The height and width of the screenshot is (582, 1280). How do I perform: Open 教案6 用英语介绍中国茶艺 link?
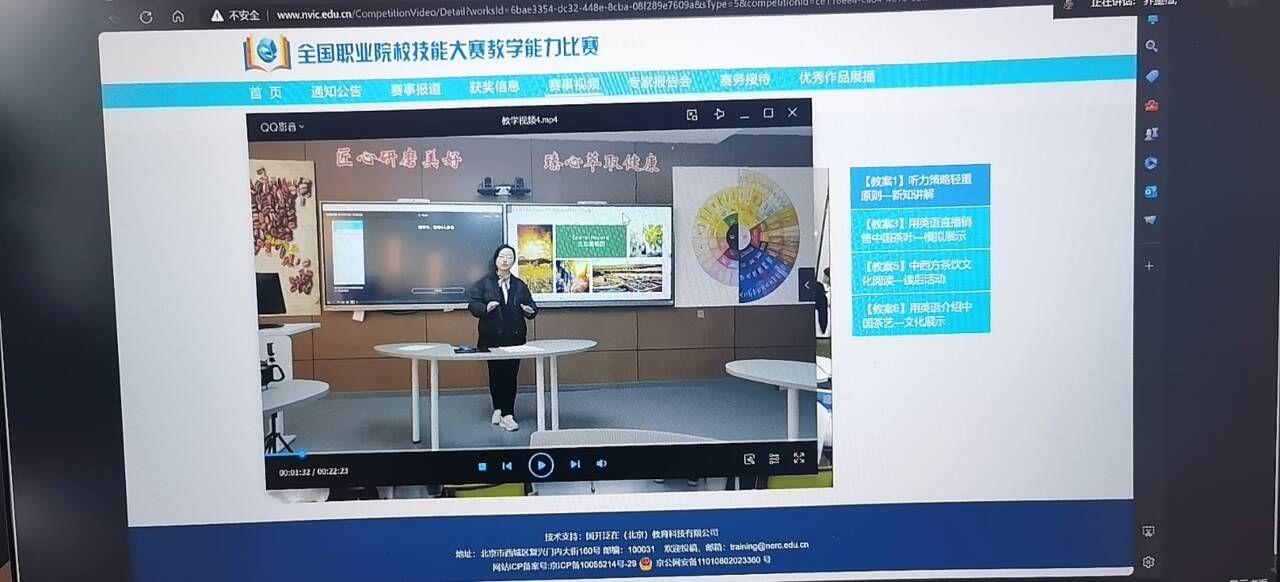point(919,314)
